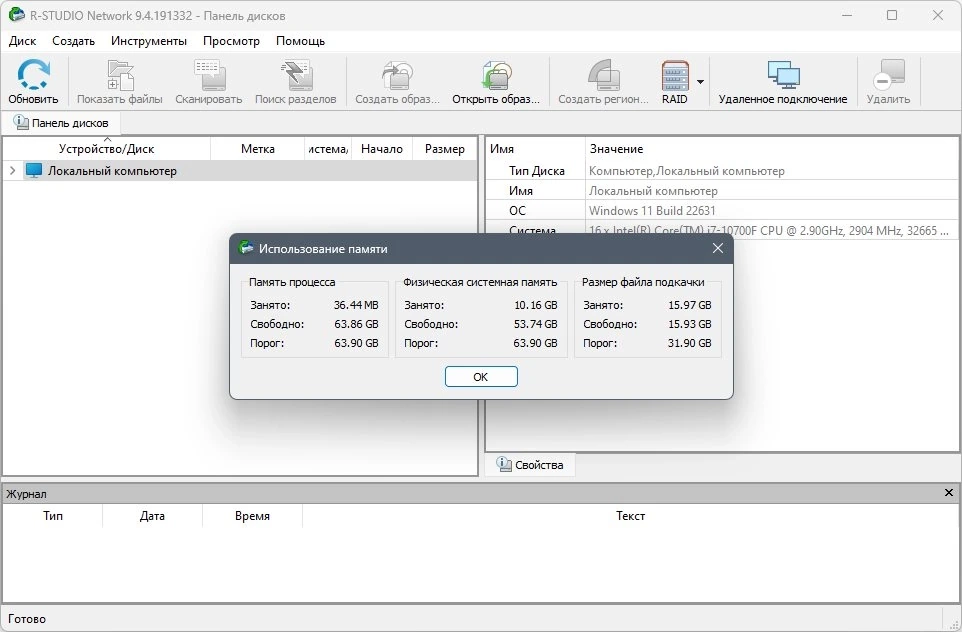Expand the Локальный компьютер tree node
Screen dimensions: 962x632
(12, 171)
